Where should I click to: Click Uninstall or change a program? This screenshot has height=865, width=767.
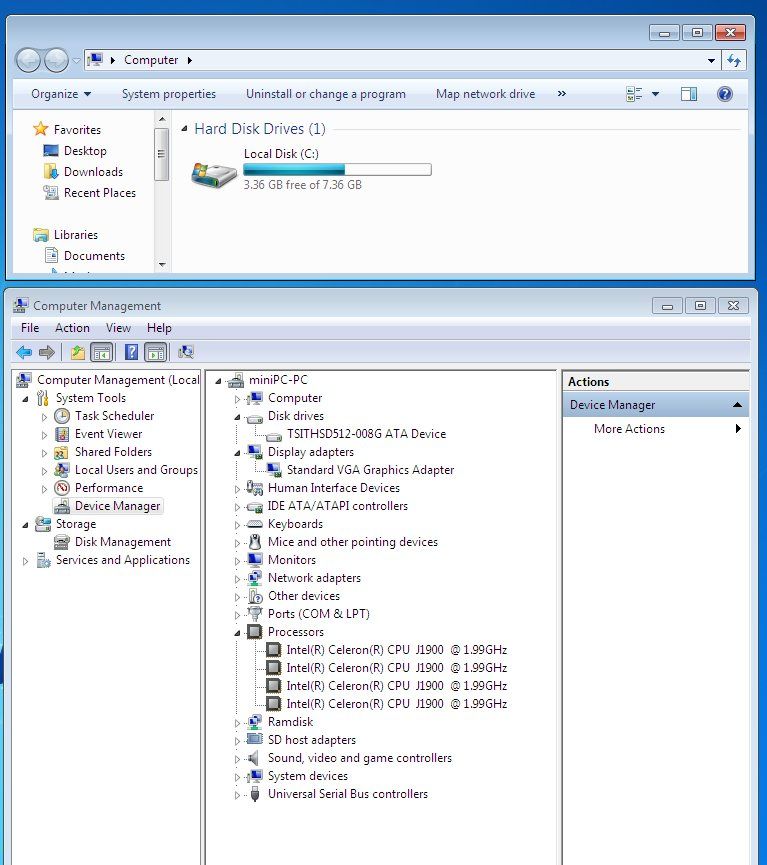tap(326, 94)
